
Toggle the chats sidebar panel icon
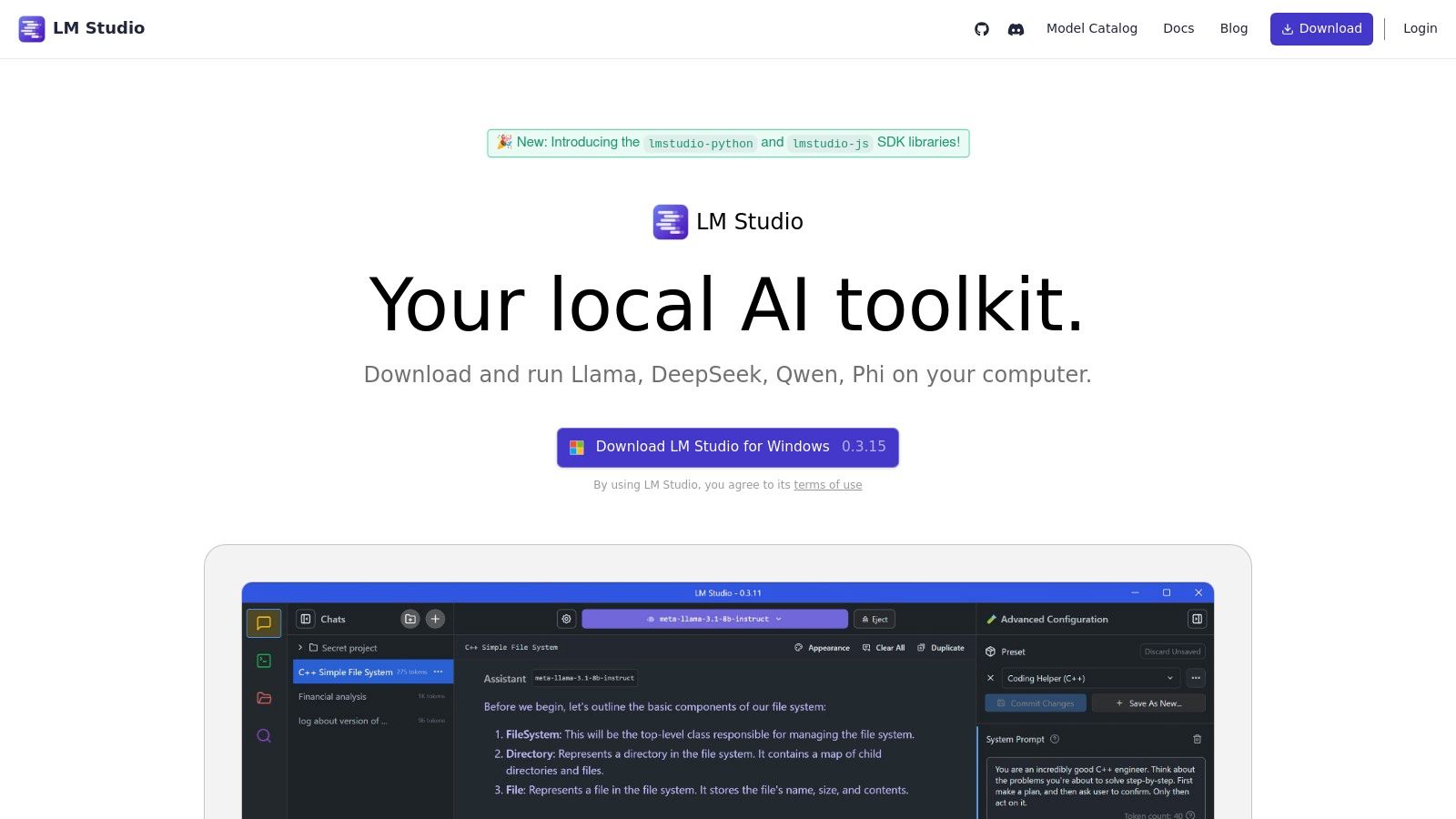pos(306,619)
